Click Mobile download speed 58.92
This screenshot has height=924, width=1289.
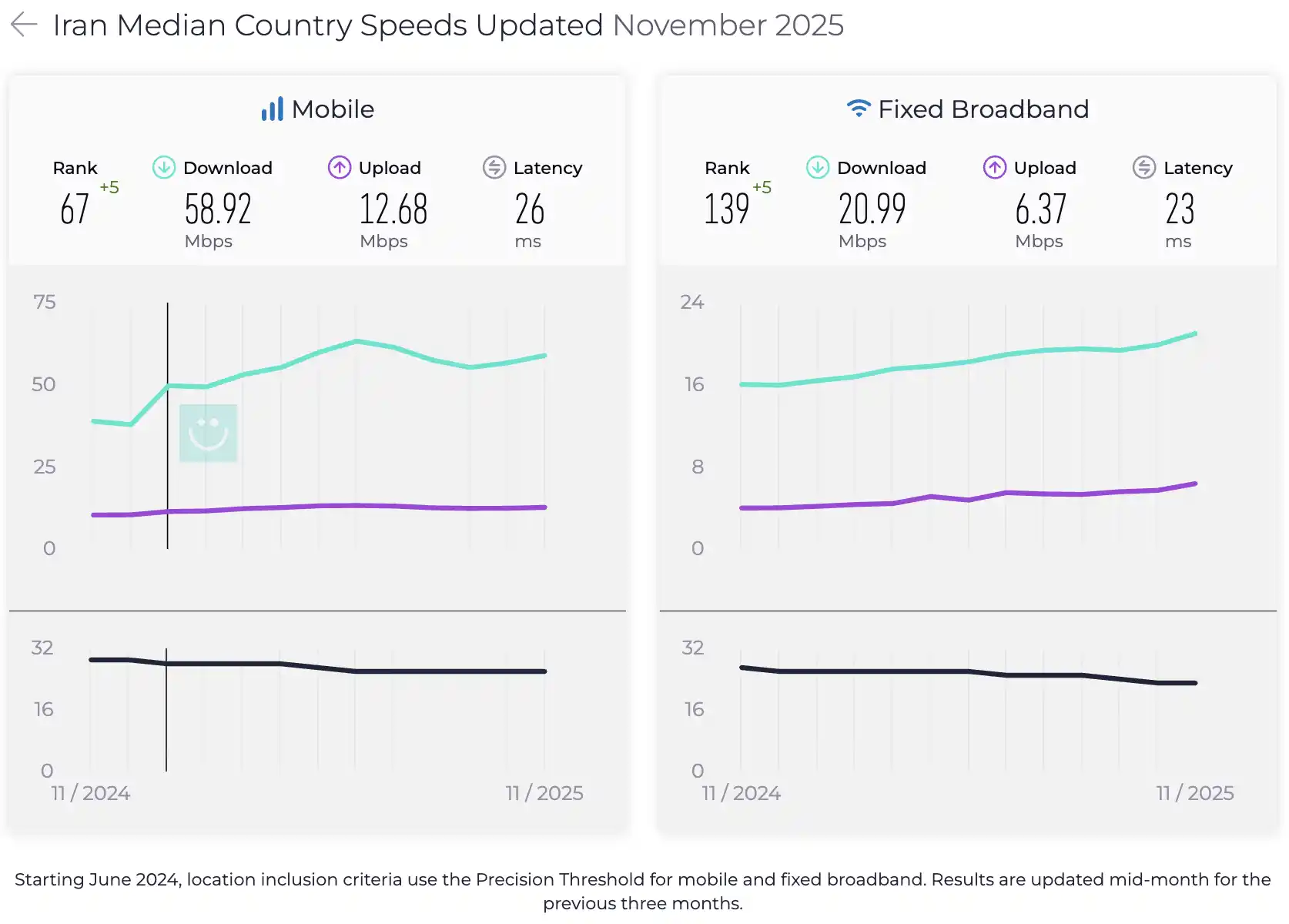(x=218, y=209)
